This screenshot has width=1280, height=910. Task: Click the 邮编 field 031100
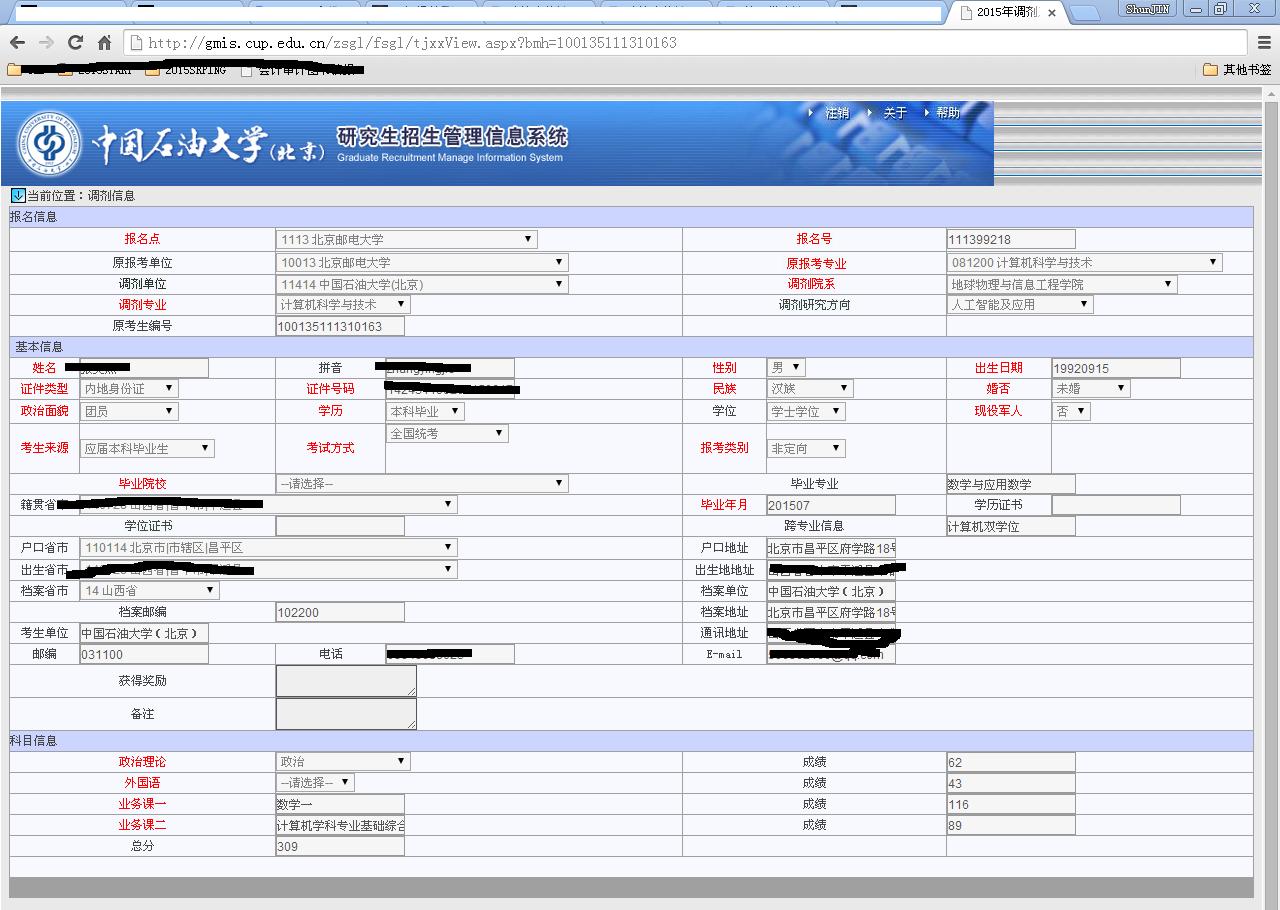(x=144, y=654)
